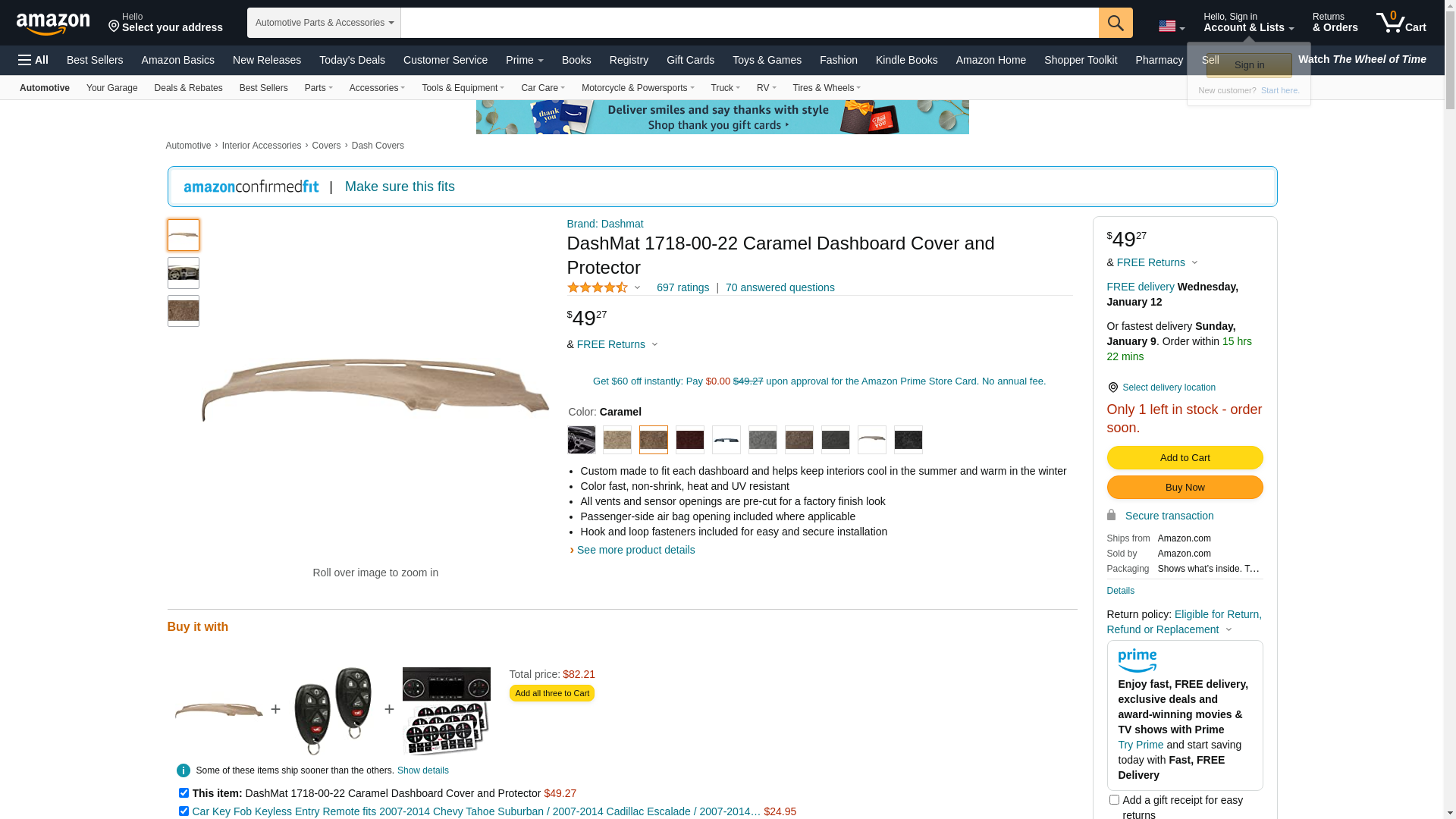Open the Your Garage tab
Viewport: 1456px width, 819px height.
[112, 88]
